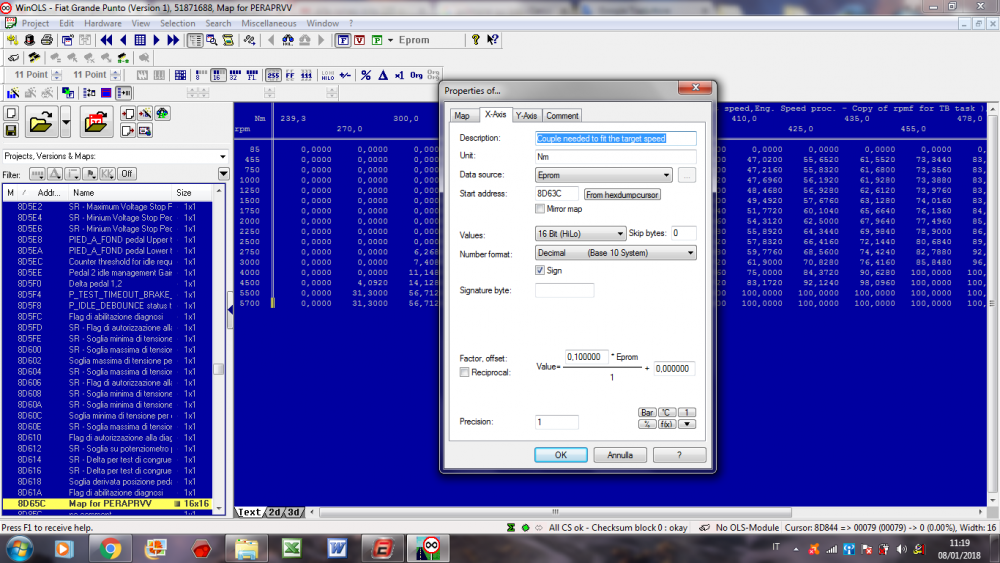The width and height of the screenshot is (1000, 563).
Task: Click the Start address input field
Action: (x=557, y=194)
